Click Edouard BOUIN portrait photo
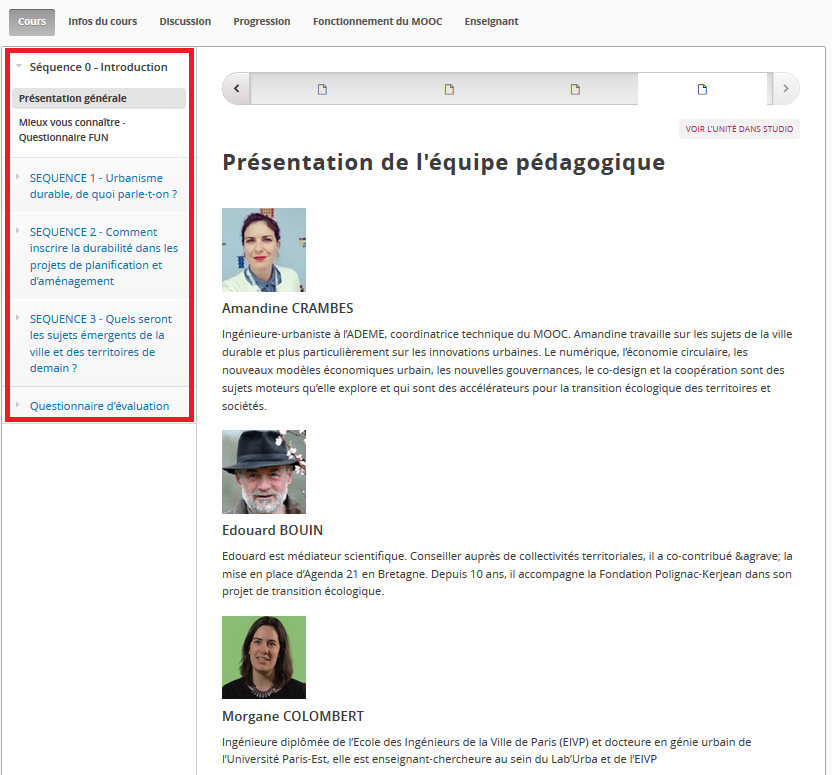The width and height of the screenshot is (832, 775). 264,472
